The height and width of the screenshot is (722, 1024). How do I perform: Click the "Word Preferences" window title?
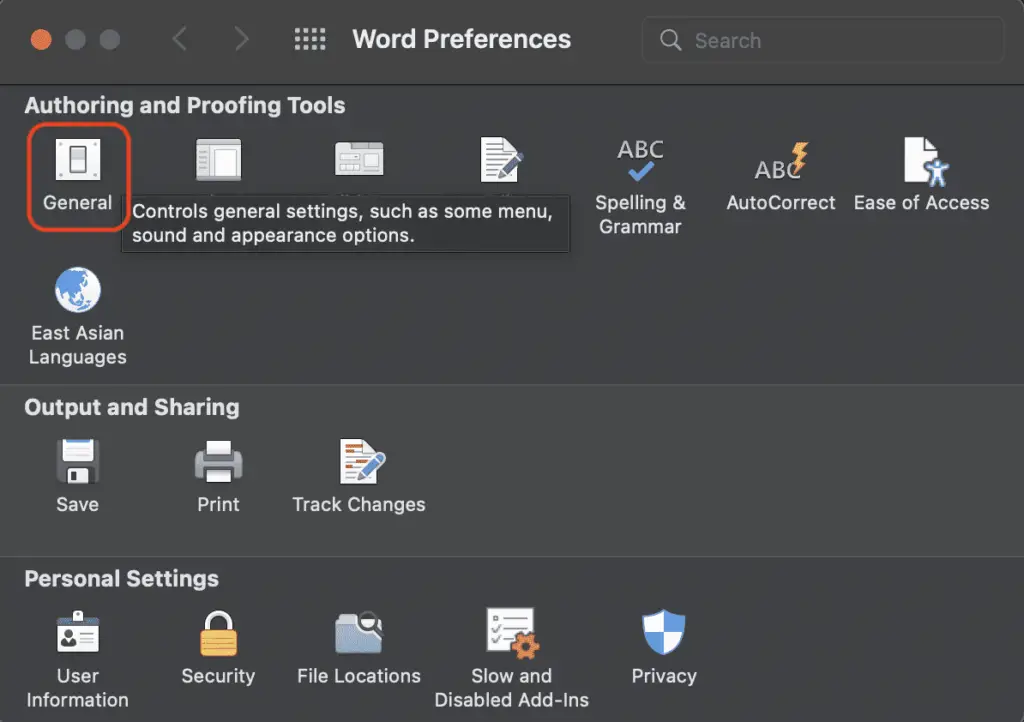coord(462,39)
